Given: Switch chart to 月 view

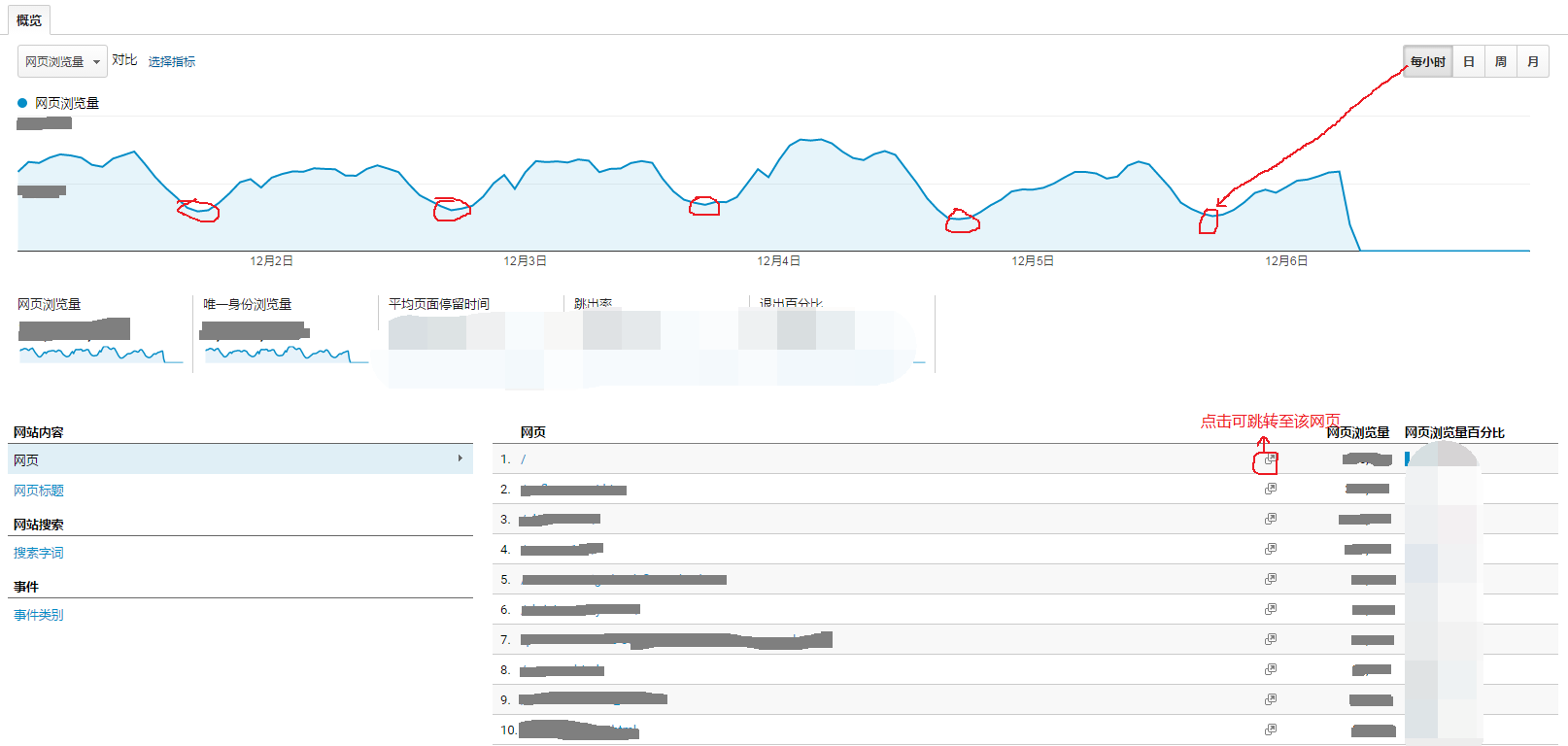Looking at the screenshot, I should (x=1533, y=61).
